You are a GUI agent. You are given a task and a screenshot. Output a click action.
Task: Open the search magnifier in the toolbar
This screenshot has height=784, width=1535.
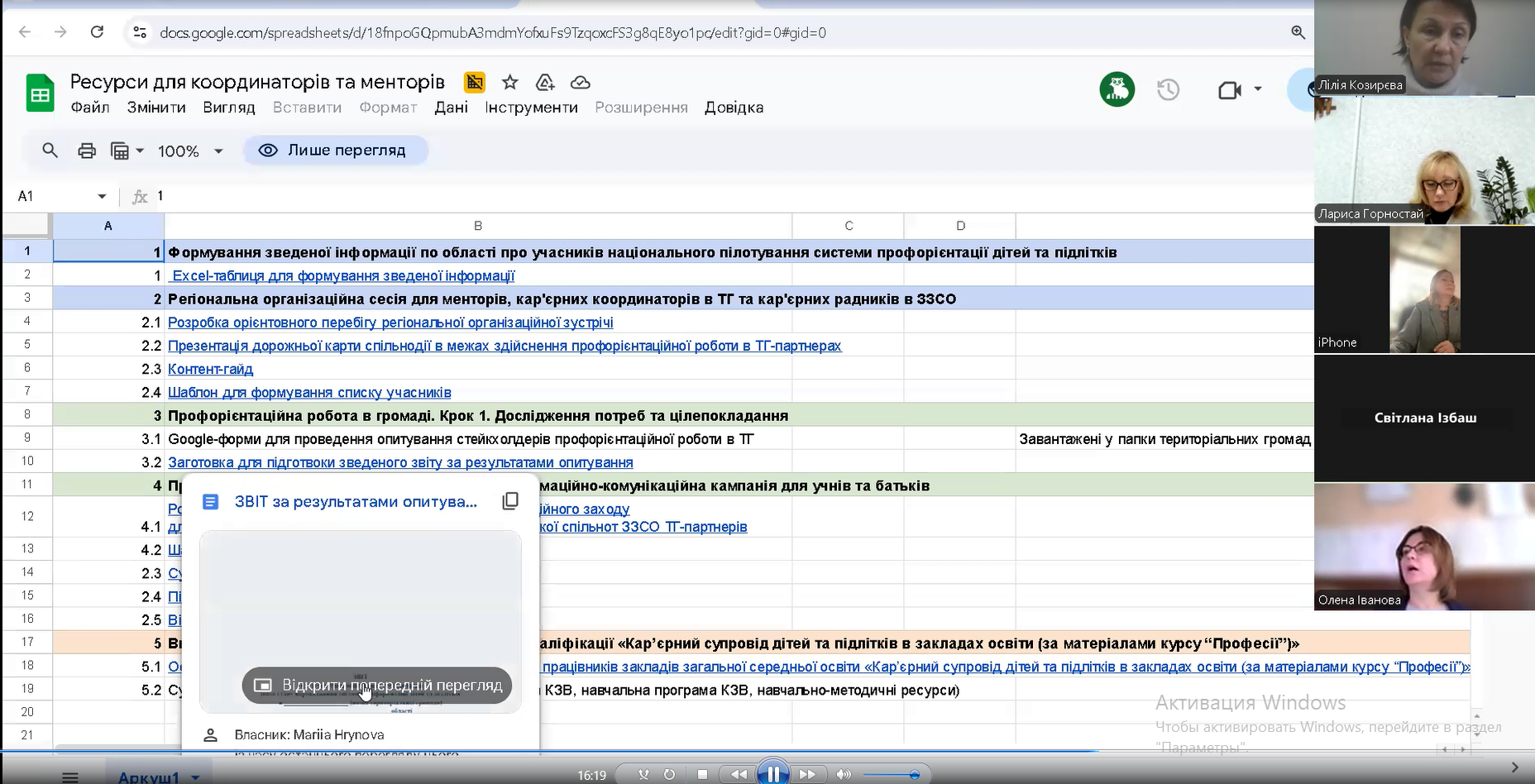[50, 151]
